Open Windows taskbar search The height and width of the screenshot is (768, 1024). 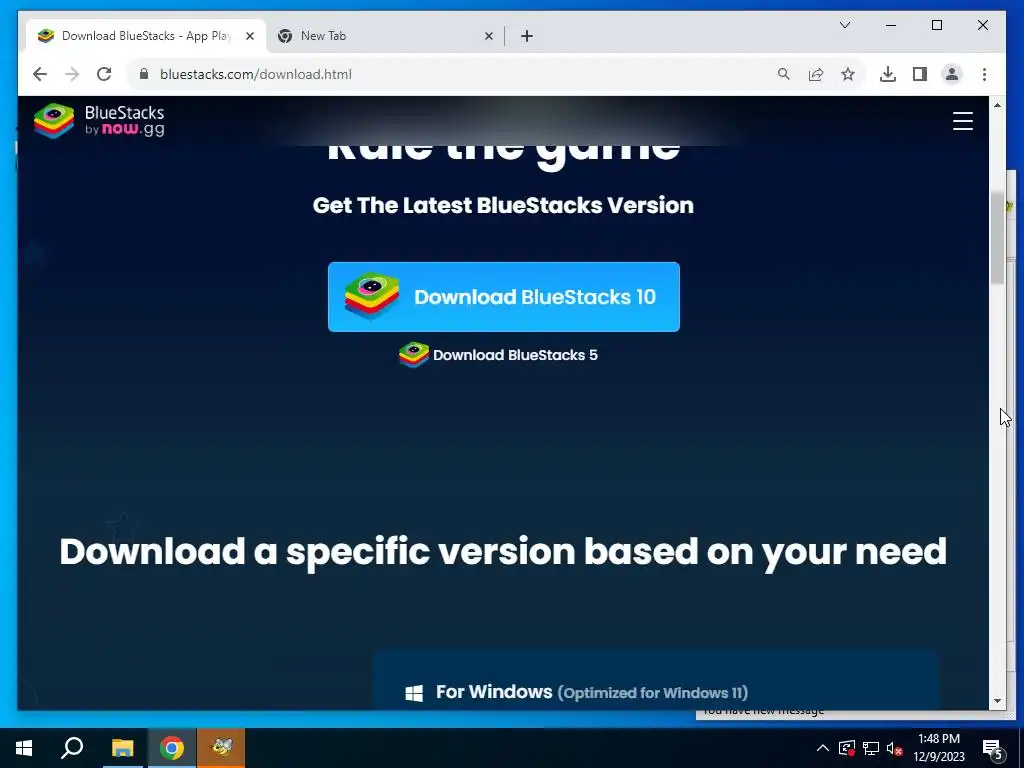[x=72, y=748]
